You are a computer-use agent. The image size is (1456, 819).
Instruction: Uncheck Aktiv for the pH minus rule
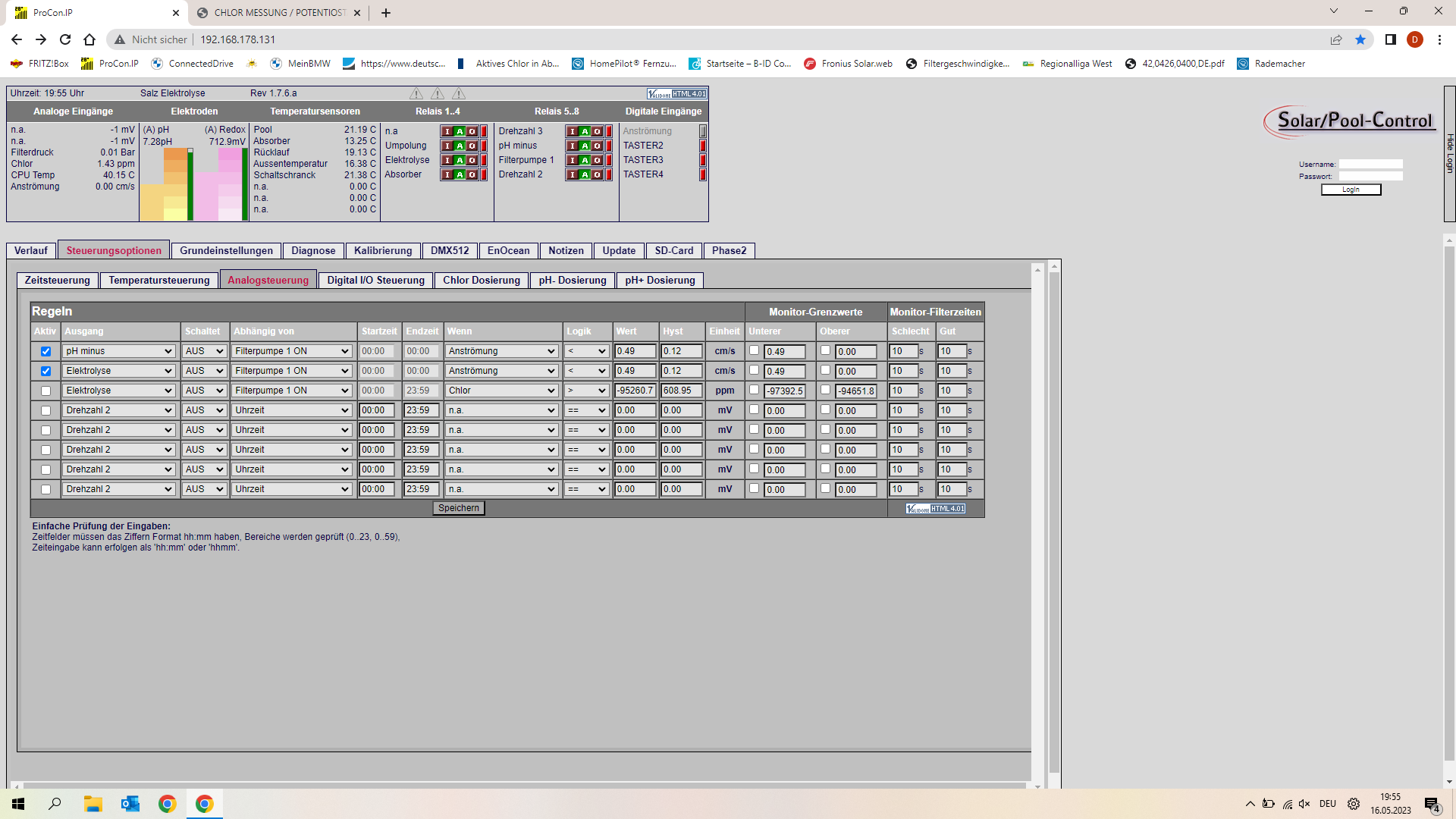(45, 351)
